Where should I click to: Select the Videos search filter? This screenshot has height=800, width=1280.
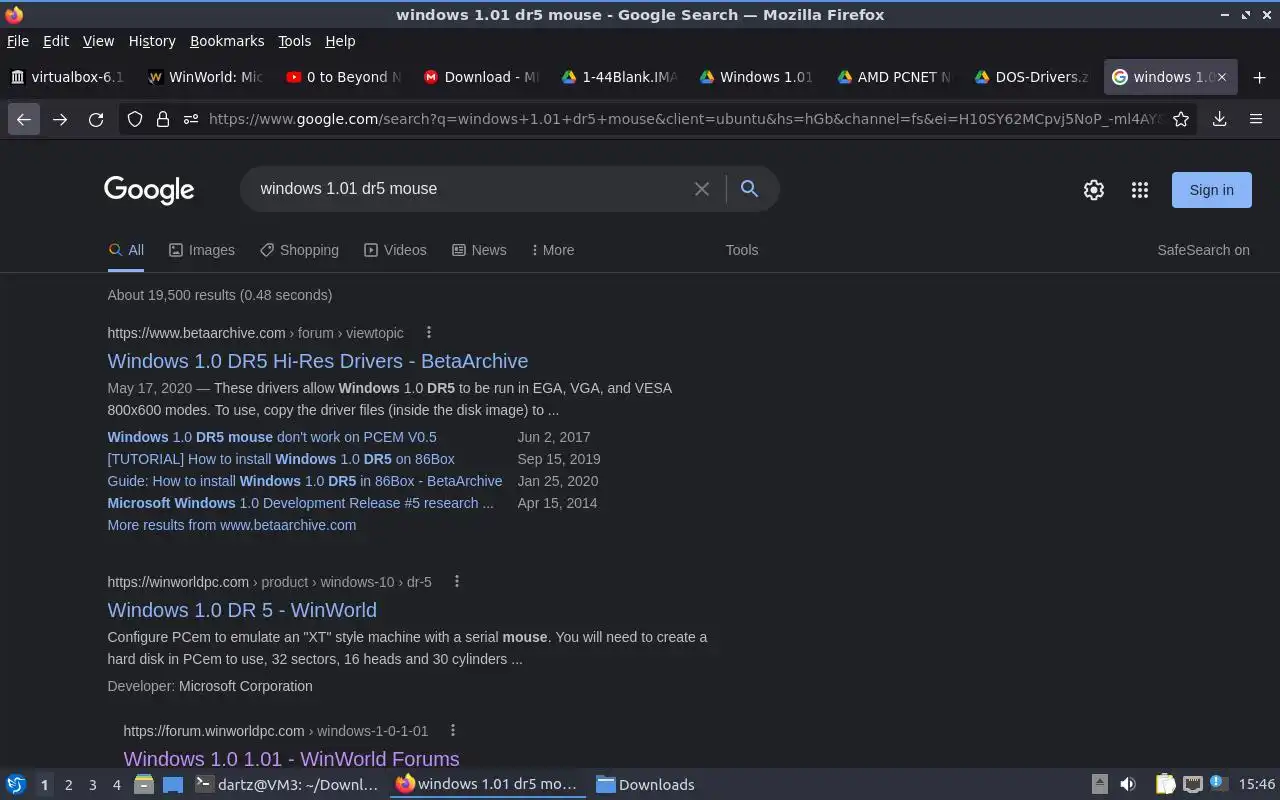point(395,250)
